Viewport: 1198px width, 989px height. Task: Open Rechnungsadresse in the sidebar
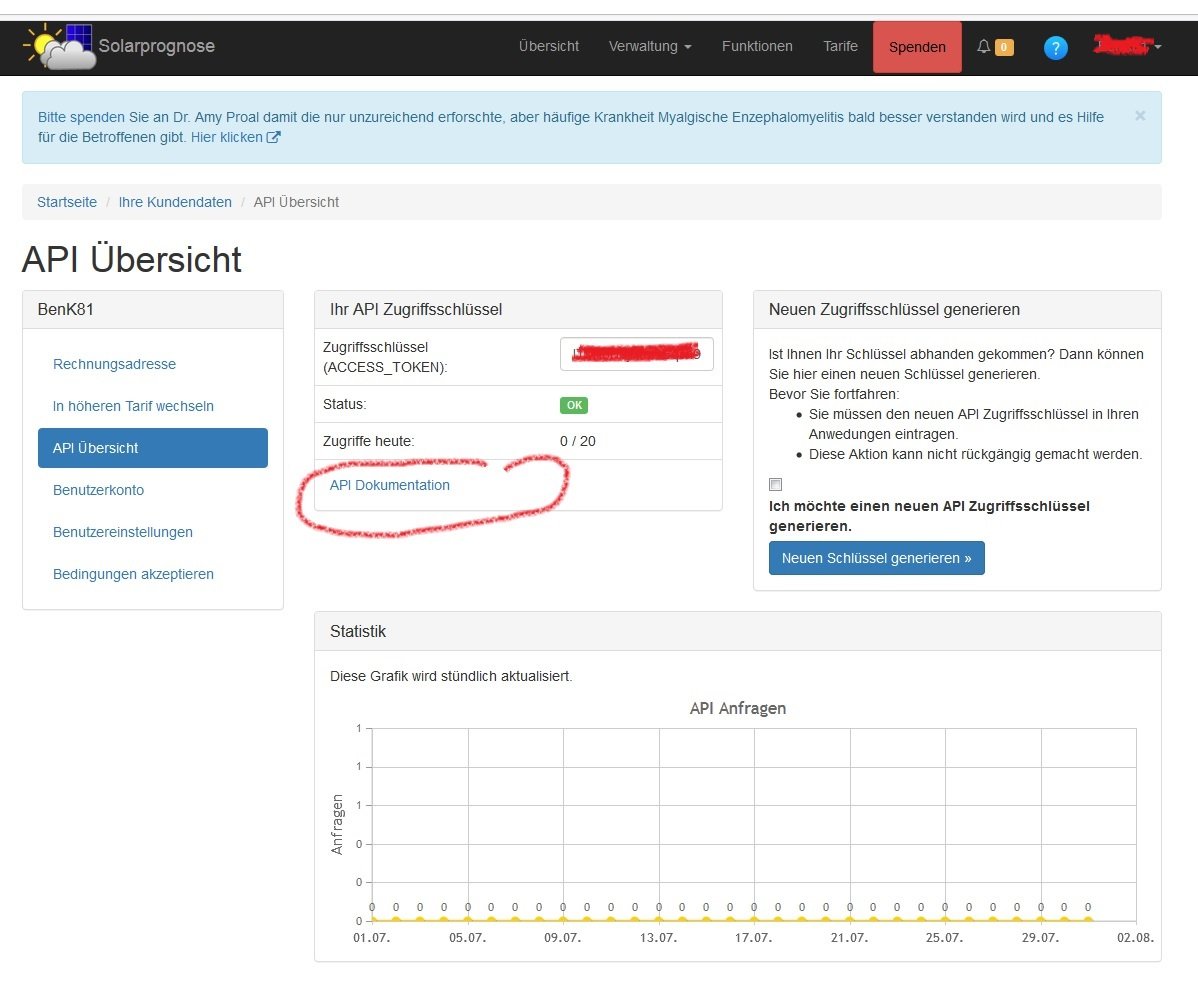114,364
